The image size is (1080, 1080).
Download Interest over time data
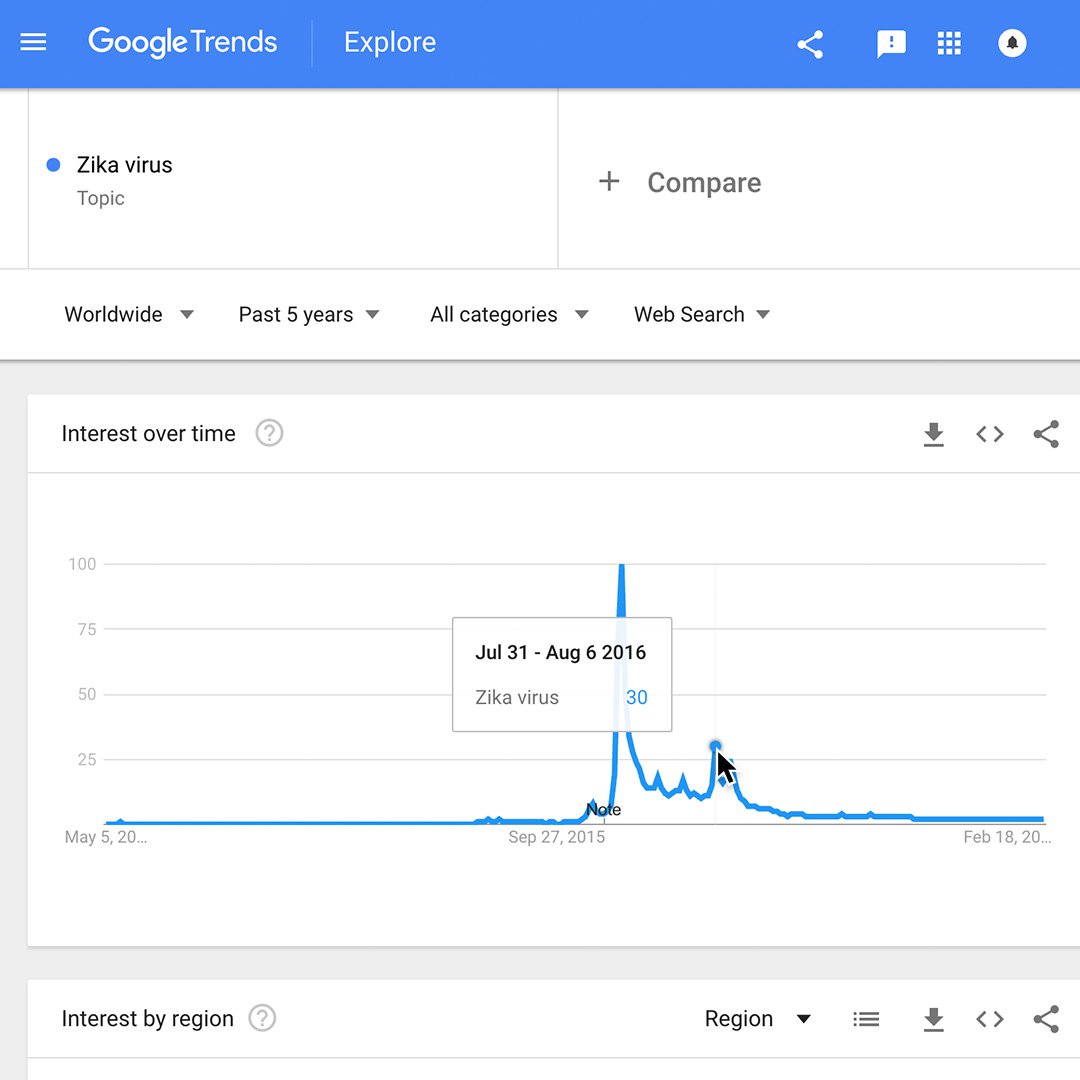(933, 434)
